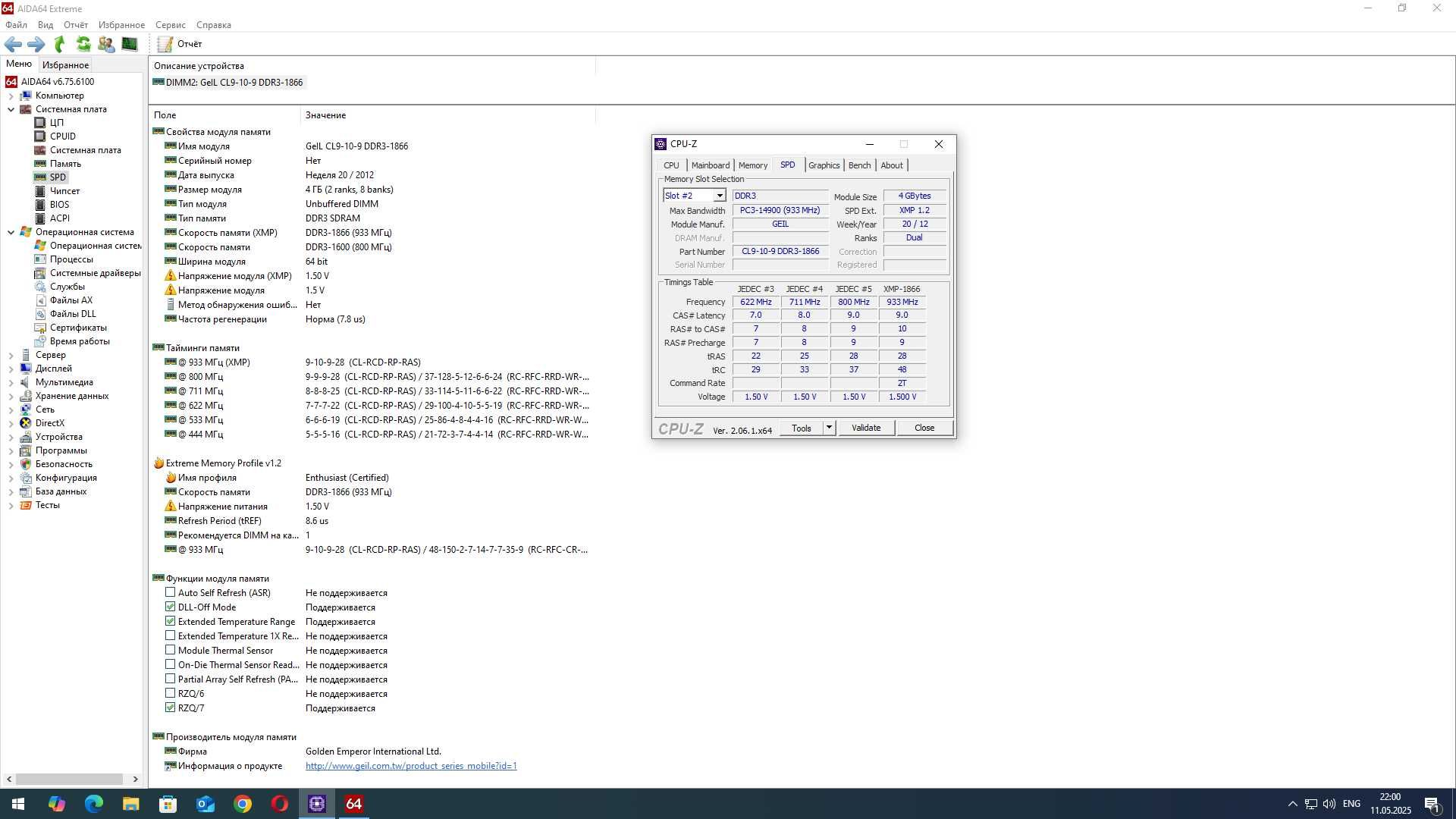Open File Explorer from the taskbar
The image size is (1456, 819).
[131, 804]
